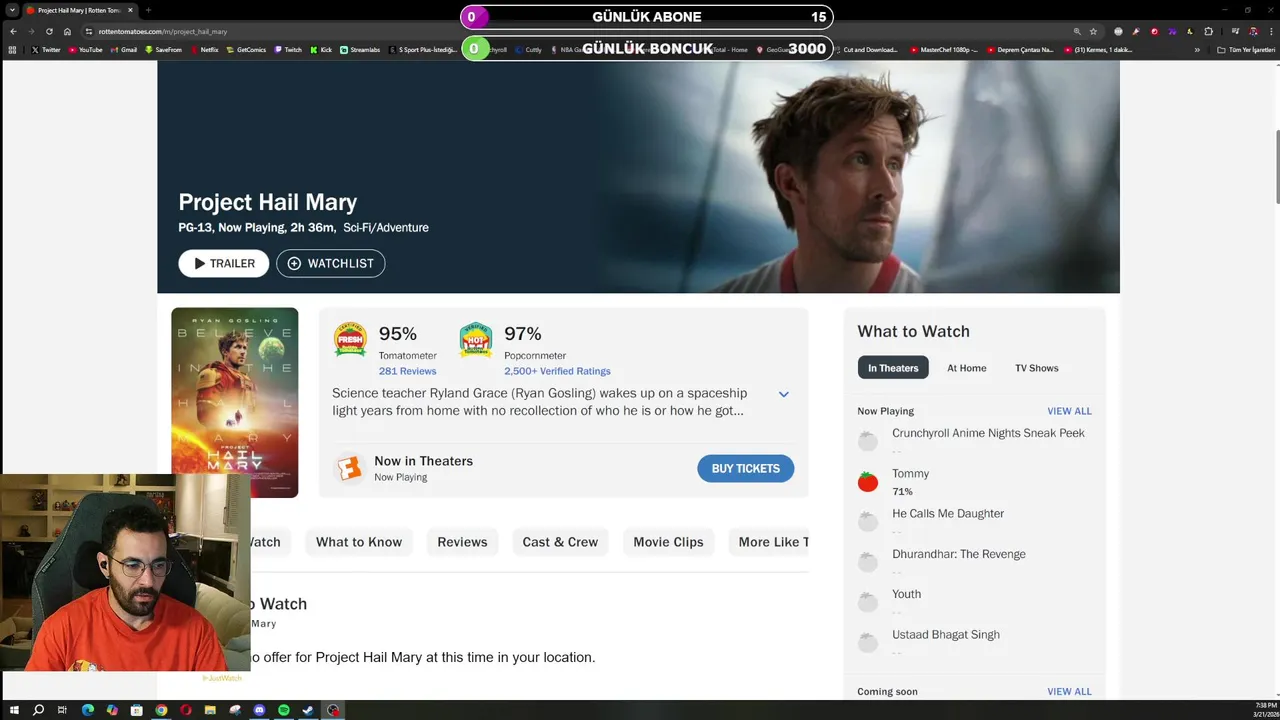Open Steam from the taskbar
The width and height of the screenshot is (1280, 720).
coord(308,710)
